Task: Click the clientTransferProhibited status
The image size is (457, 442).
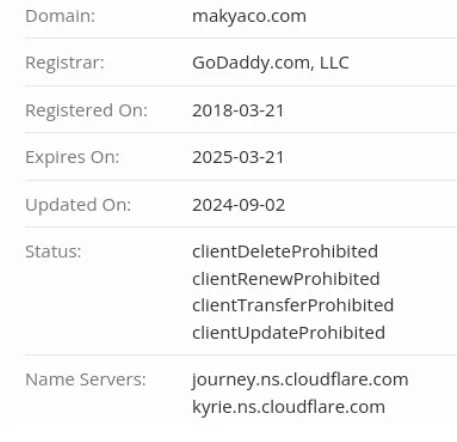Action: (293, 305)
